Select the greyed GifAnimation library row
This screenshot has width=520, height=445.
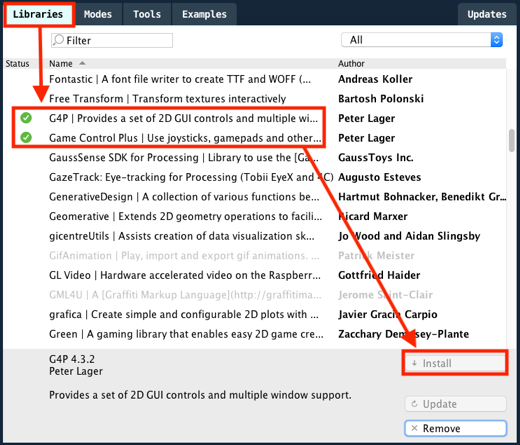(x=255, y=256)
